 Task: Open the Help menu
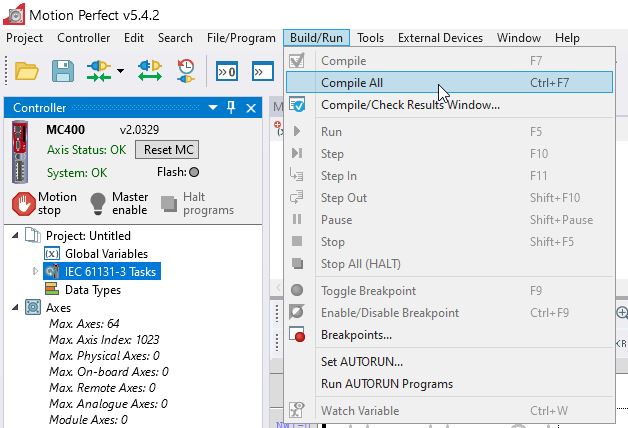(567, 38)
